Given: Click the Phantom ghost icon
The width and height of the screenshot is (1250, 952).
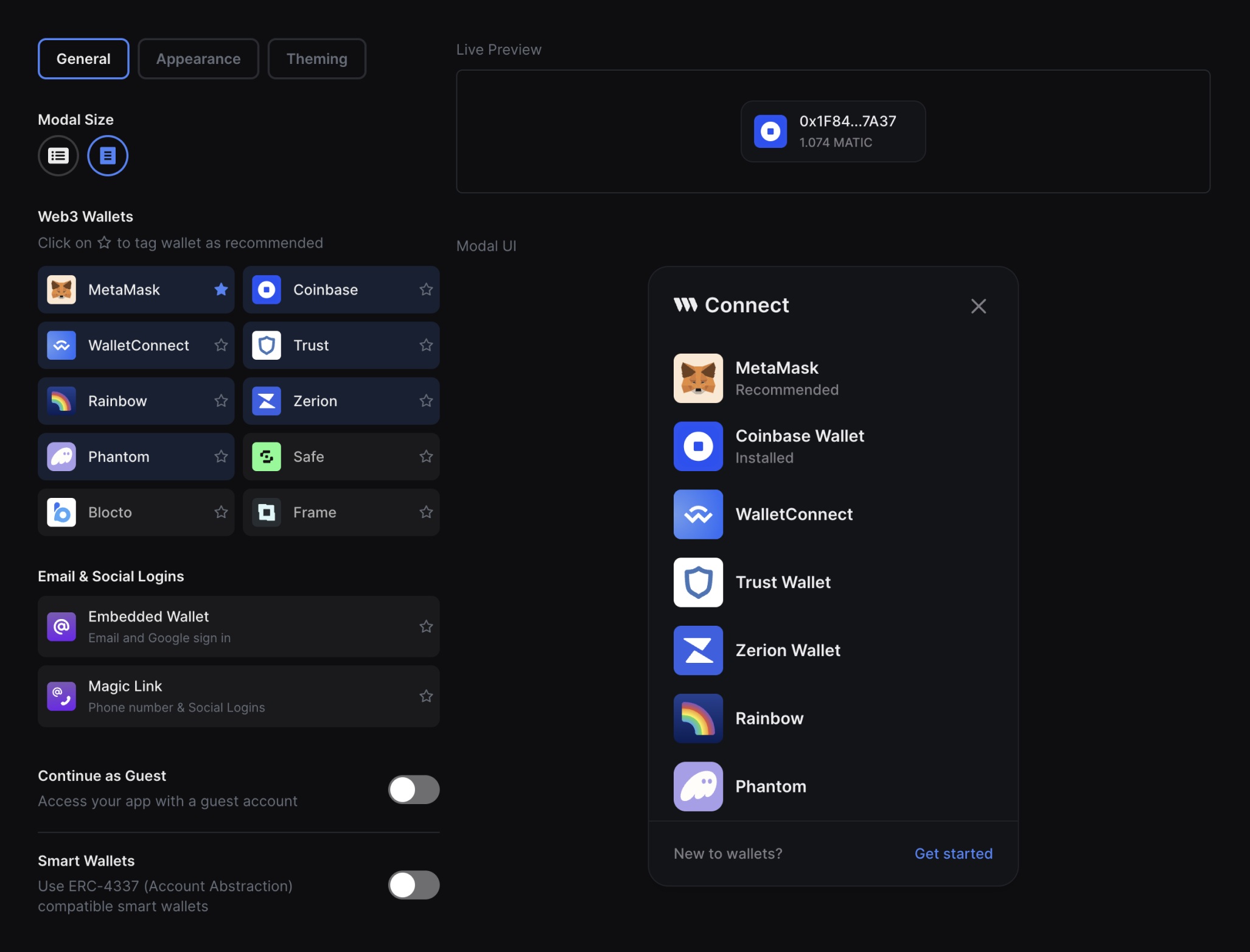Looking at the screenshot, I should click(61, 457).
